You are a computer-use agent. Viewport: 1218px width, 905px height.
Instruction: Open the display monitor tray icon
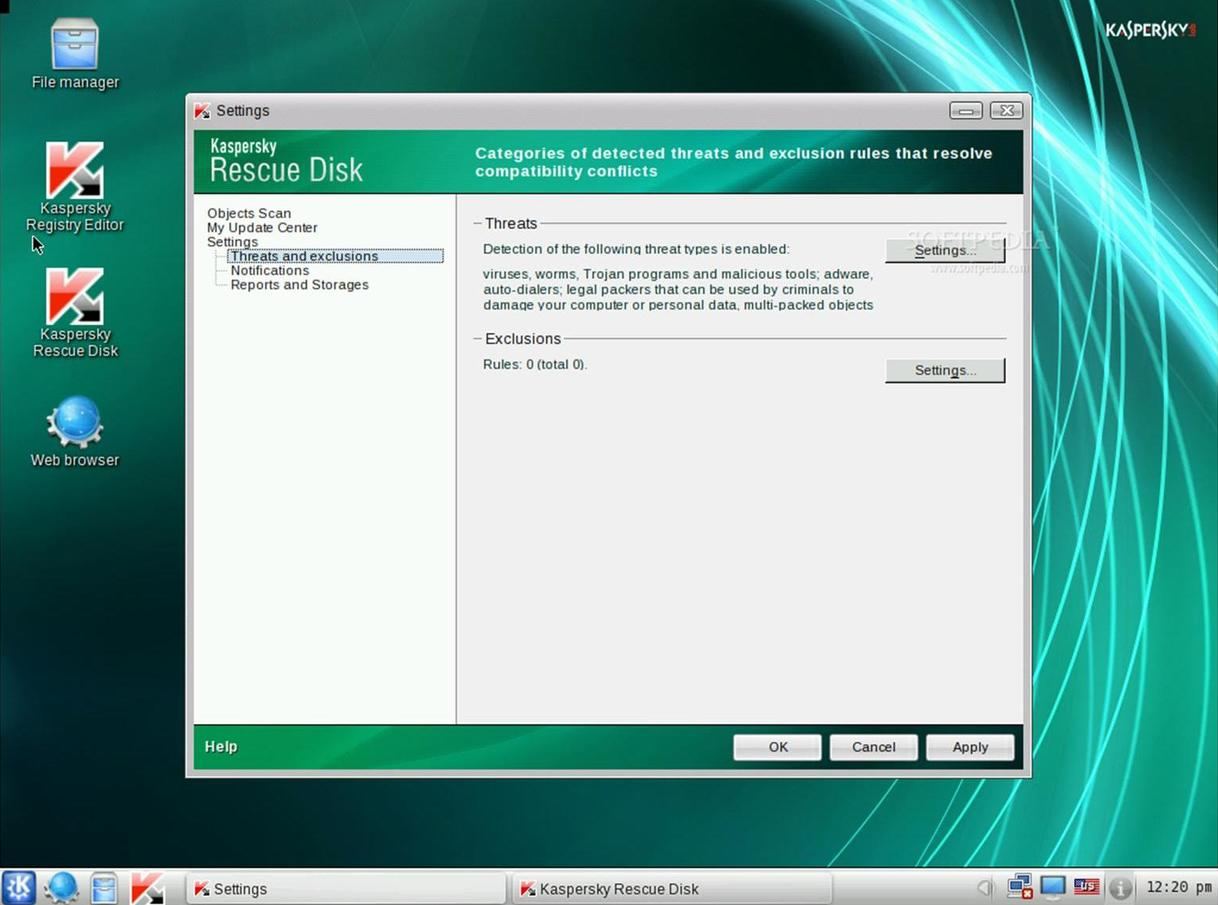point(1053,887)
